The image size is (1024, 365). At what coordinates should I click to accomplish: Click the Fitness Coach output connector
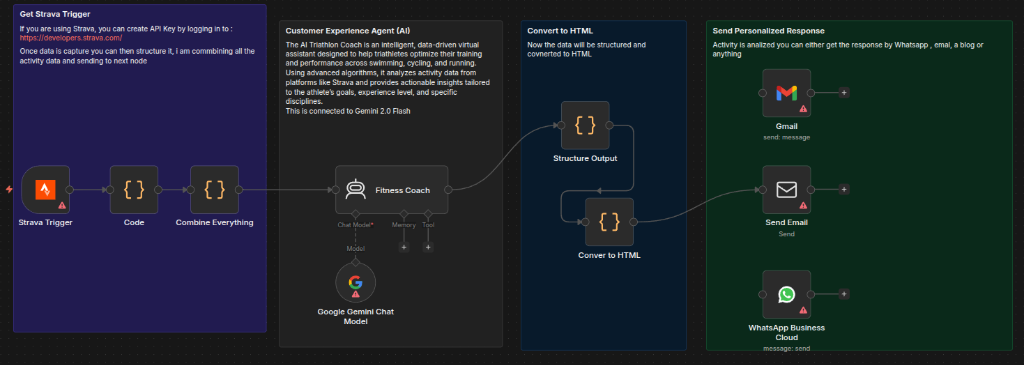pos(449,189)
